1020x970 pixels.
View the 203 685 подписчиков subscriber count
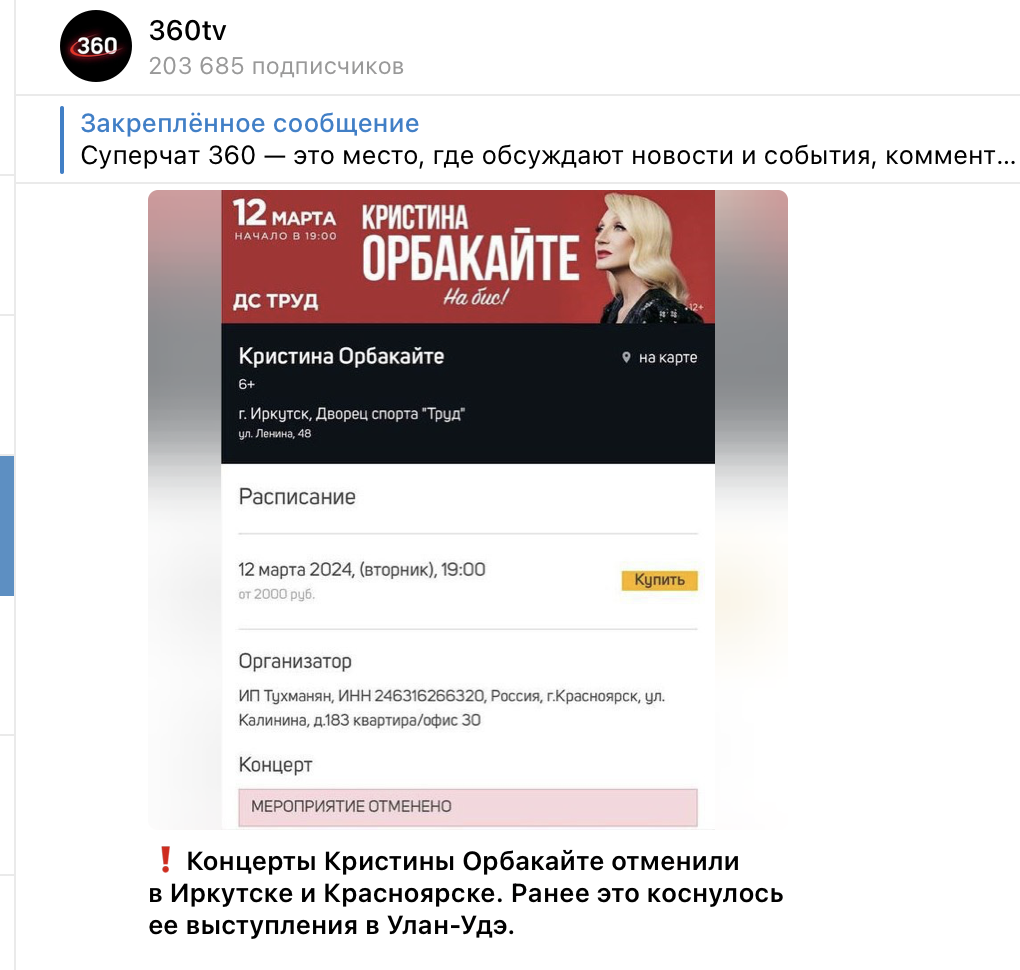point(276,66)
